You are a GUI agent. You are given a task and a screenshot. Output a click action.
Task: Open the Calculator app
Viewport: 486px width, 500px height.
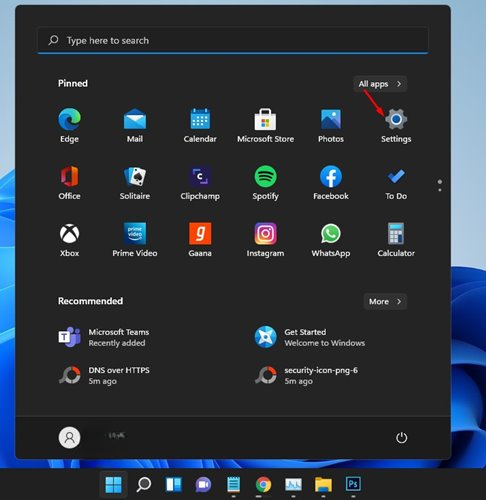click(396, 240)
